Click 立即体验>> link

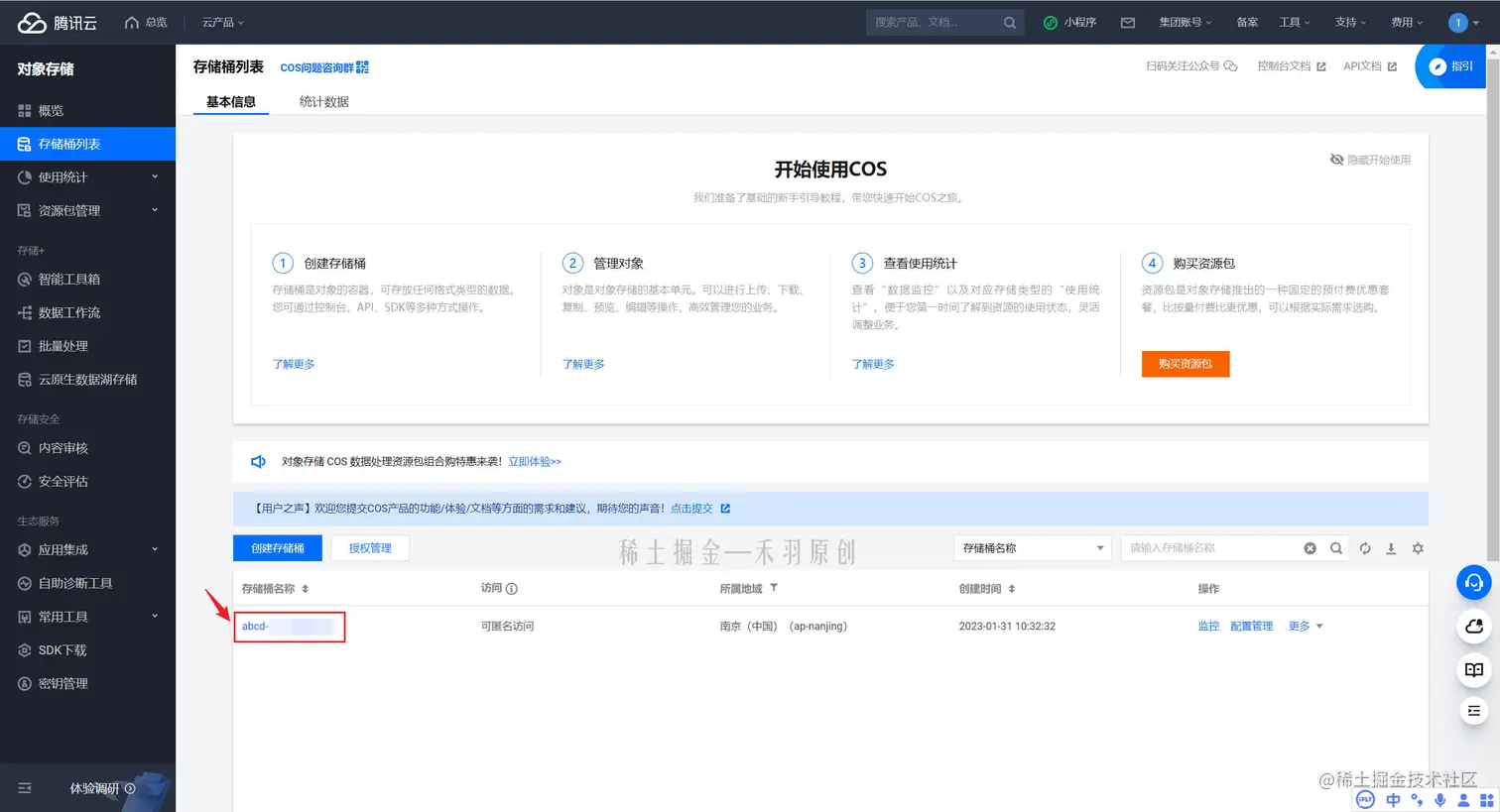(535, 462)
